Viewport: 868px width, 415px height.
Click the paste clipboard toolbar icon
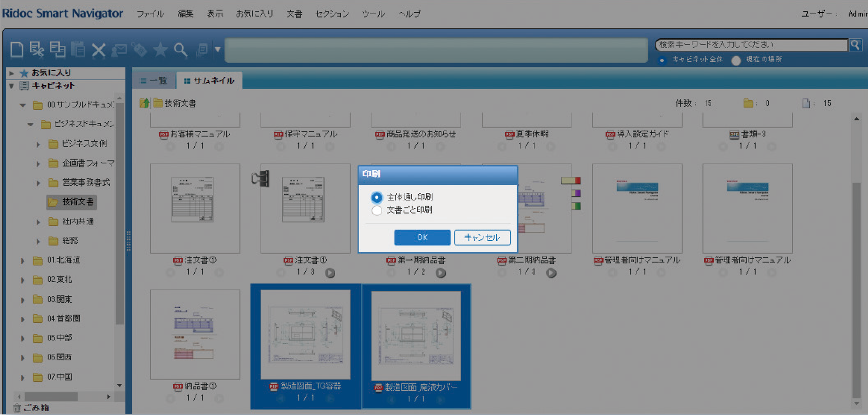coord(78,49)
